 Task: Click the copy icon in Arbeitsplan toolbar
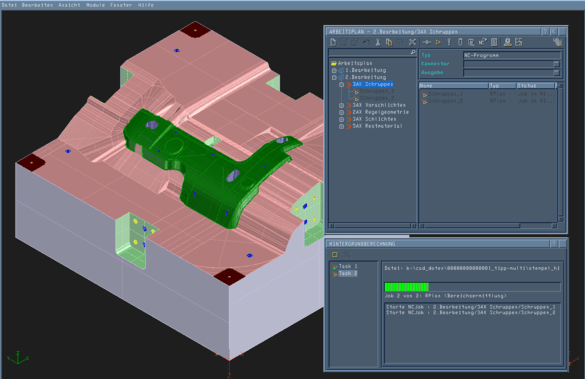389,43
